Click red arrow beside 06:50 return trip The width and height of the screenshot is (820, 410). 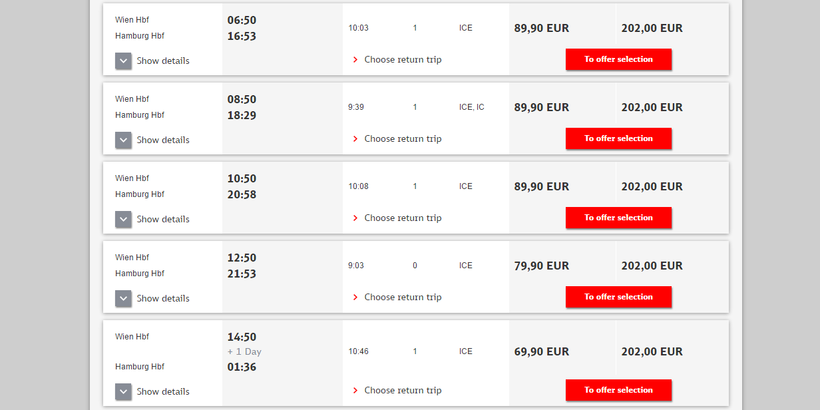tap(355, 60)
